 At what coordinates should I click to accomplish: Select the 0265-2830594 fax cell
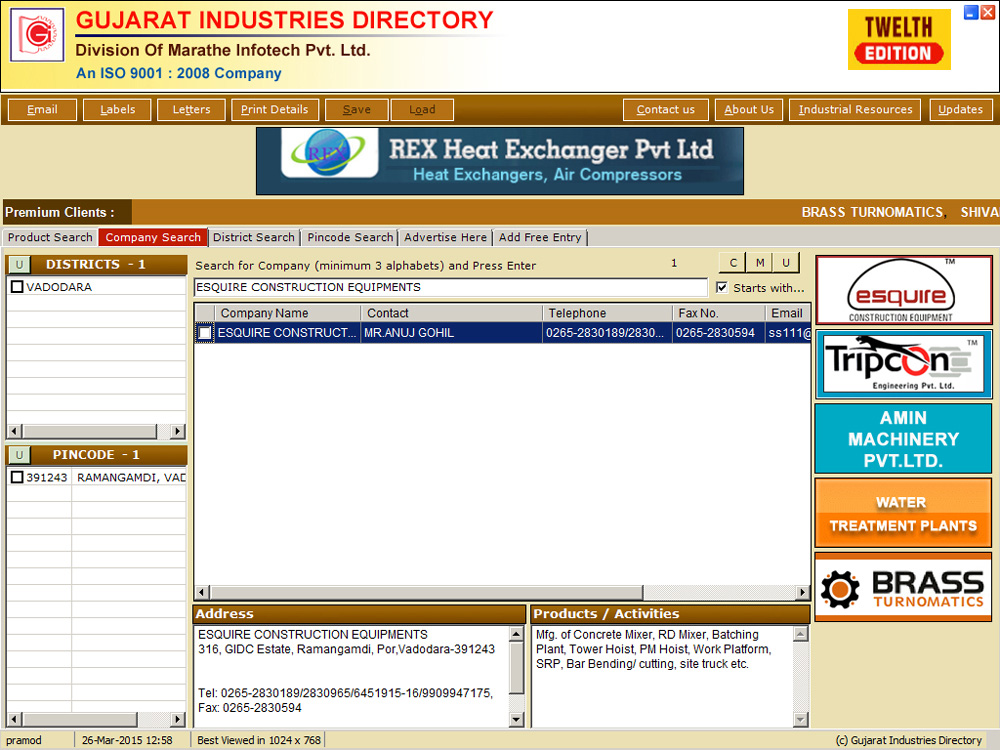click(x=719, y=333)
